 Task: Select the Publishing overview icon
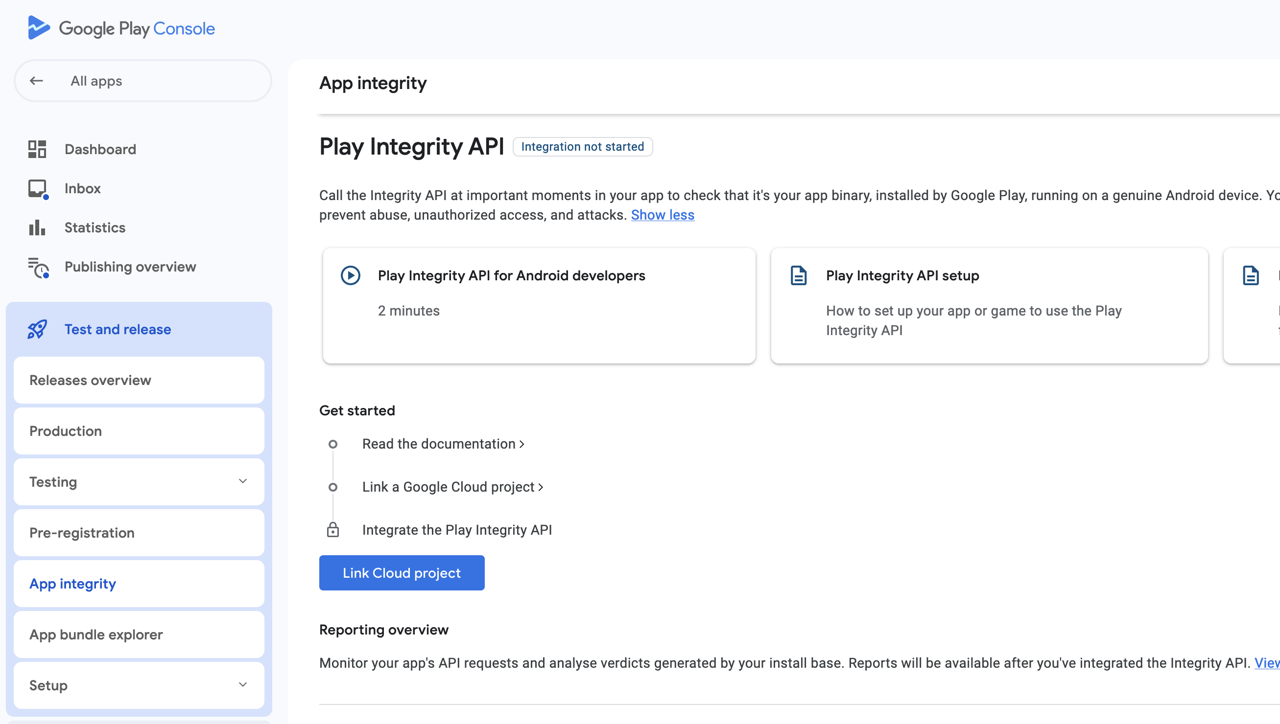pyautogui.click(x=37, y=266)
